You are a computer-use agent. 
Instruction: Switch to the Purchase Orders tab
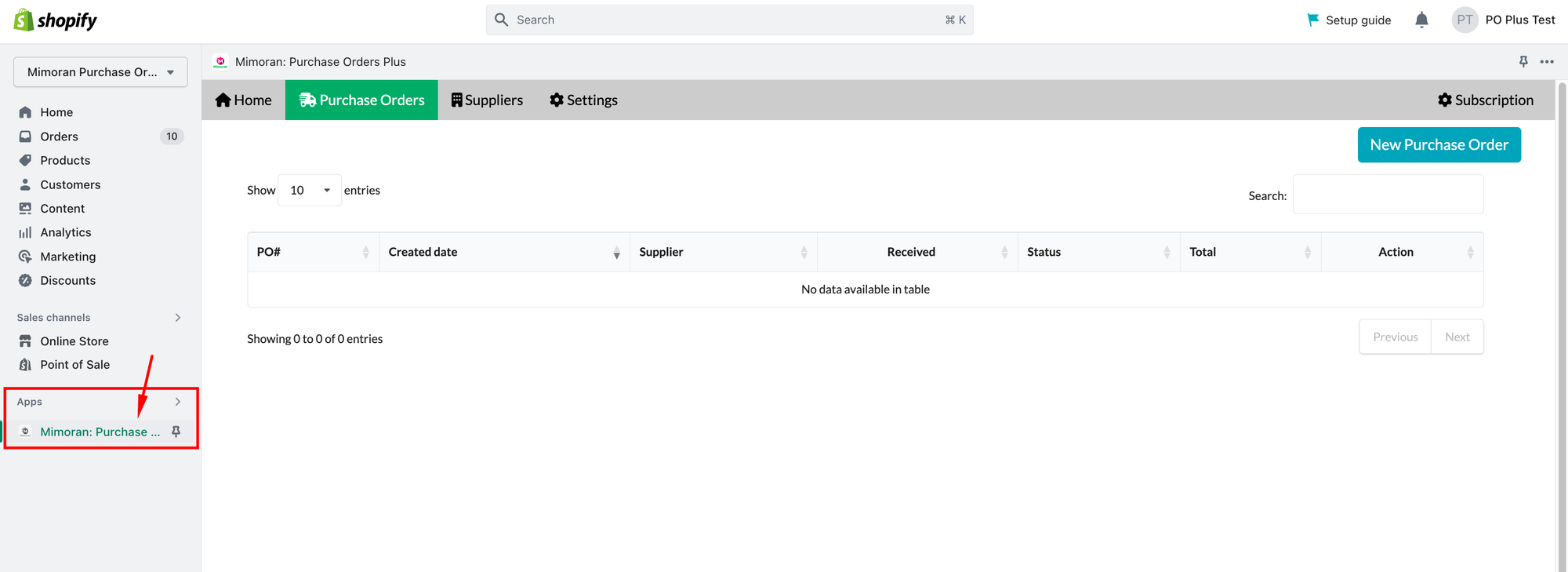click(x=361, y=100)
